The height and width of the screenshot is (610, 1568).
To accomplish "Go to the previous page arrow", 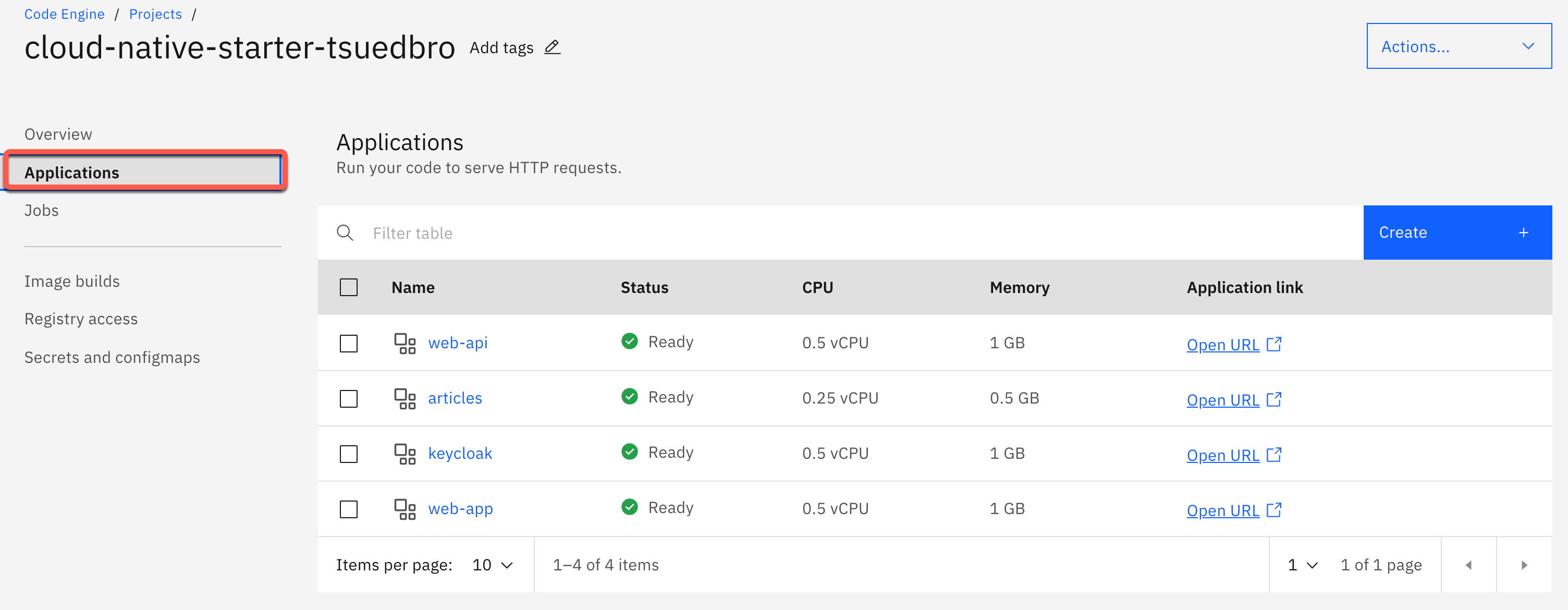I will pyautogui.click(x=1468, y=565).
